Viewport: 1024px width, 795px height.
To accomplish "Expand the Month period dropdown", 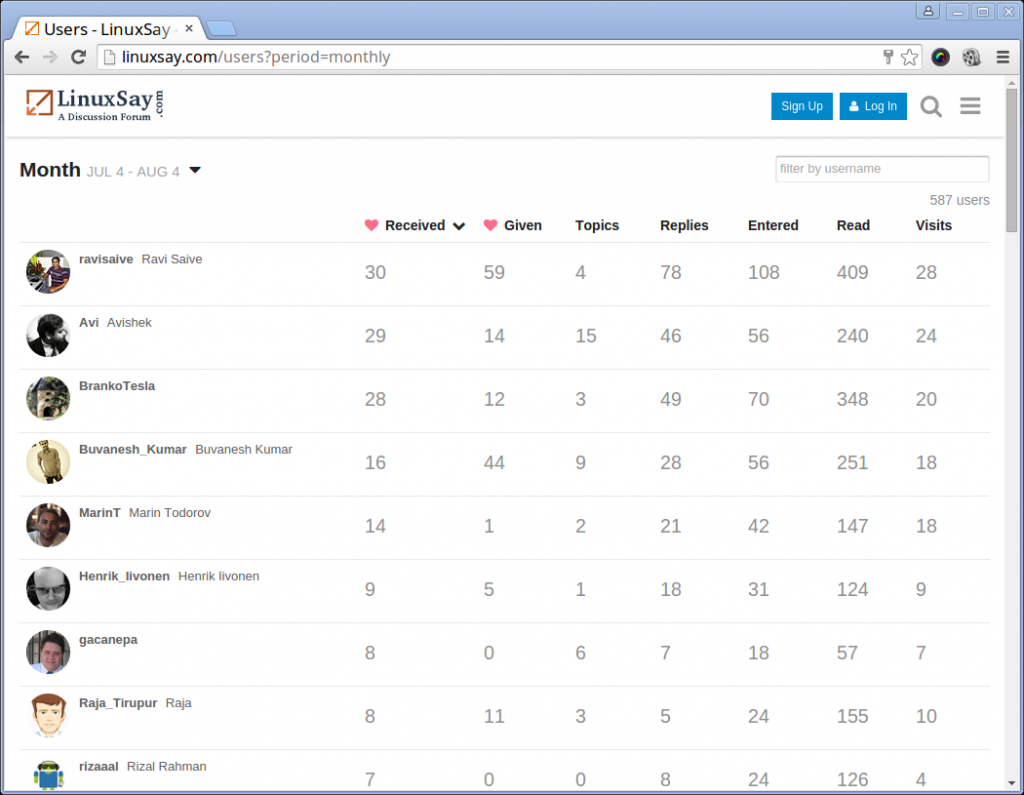I will (195, 171).
